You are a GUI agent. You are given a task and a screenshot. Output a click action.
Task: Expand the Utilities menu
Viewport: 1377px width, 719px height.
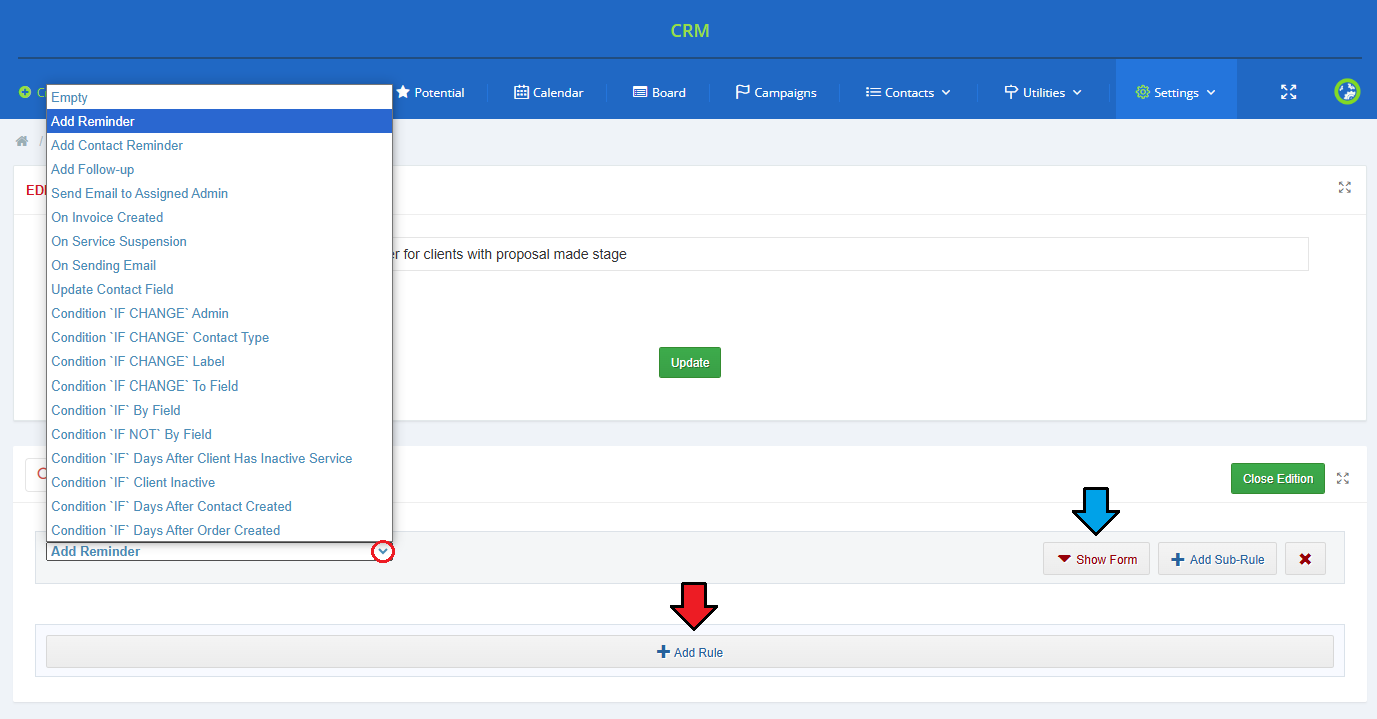(x=1043, y=92)
